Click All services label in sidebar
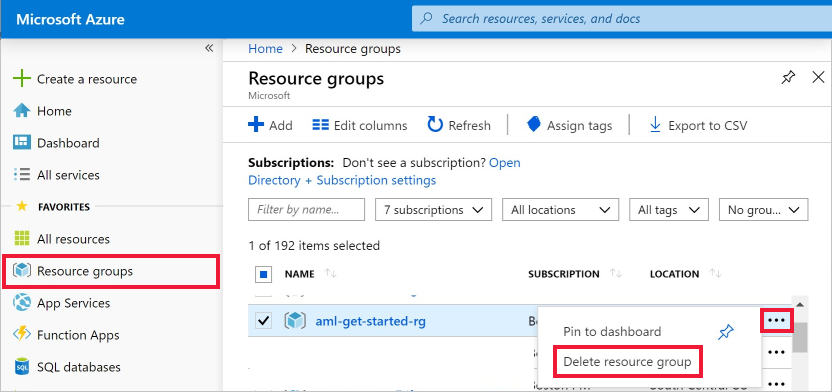Screen dimensions: 832x392 coord(68,175)
